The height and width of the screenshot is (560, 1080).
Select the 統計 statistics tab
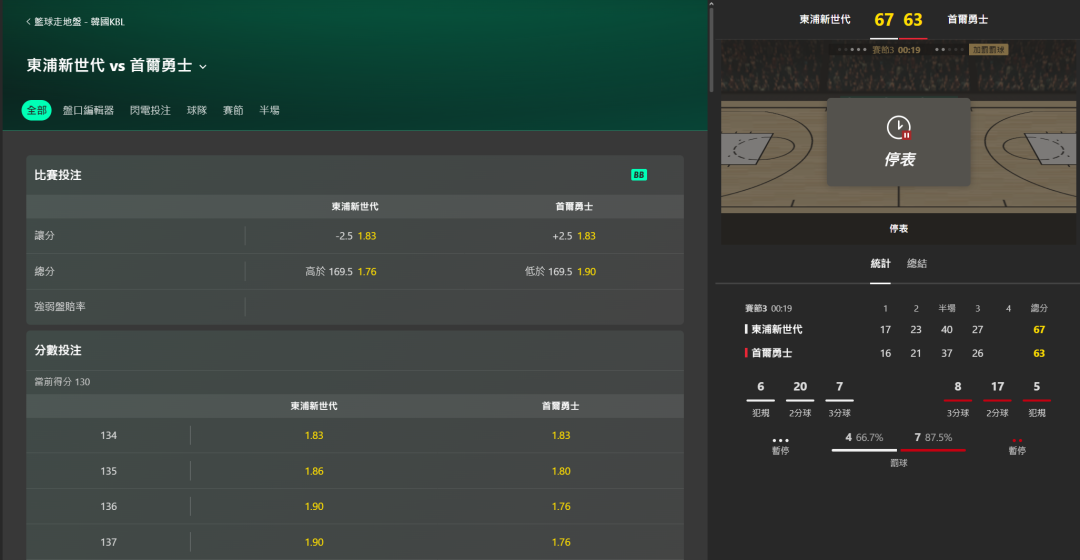(x=880, y=263)
